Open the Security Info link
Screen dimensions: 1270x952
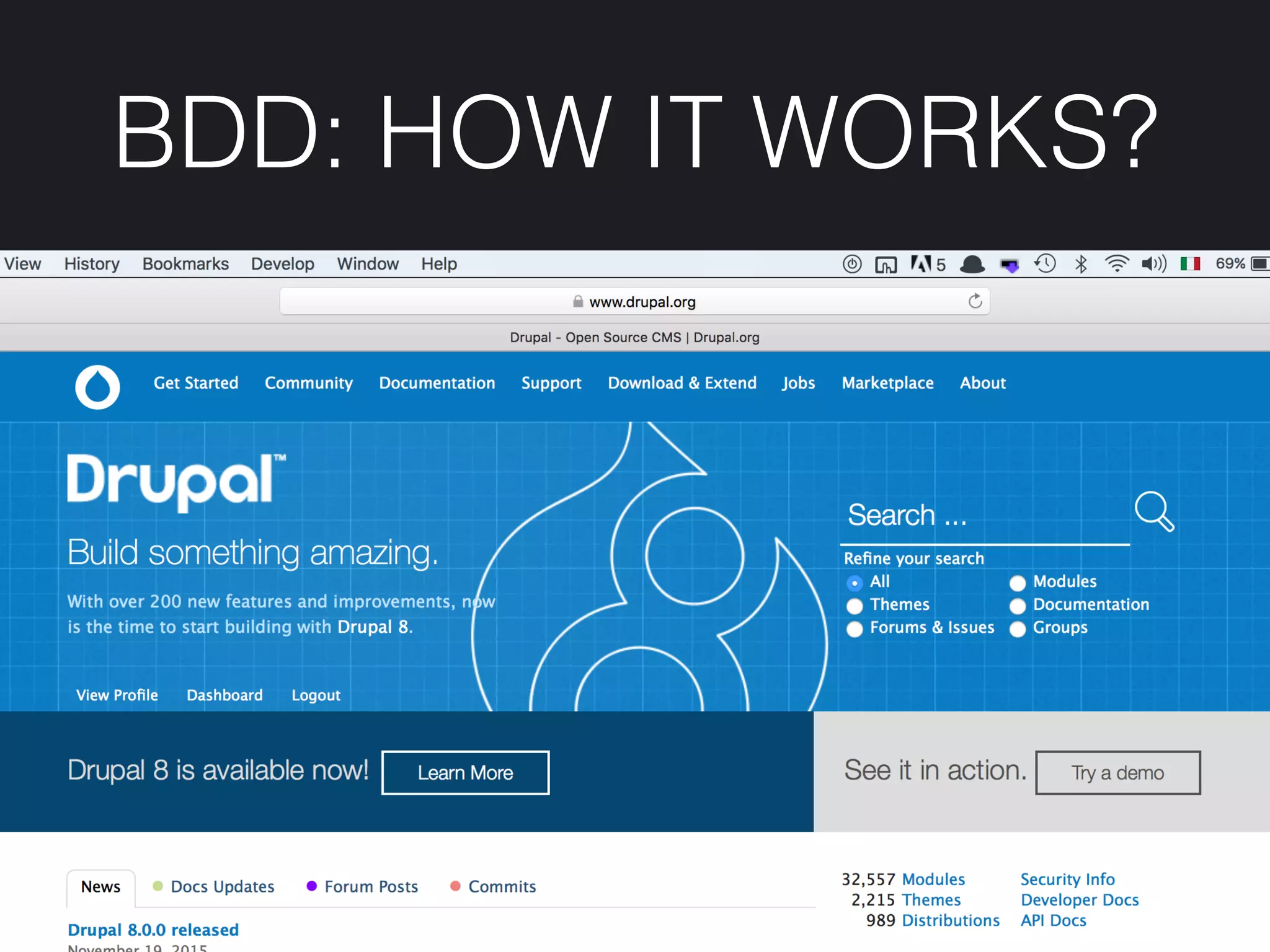click(x=1068, y=879)
